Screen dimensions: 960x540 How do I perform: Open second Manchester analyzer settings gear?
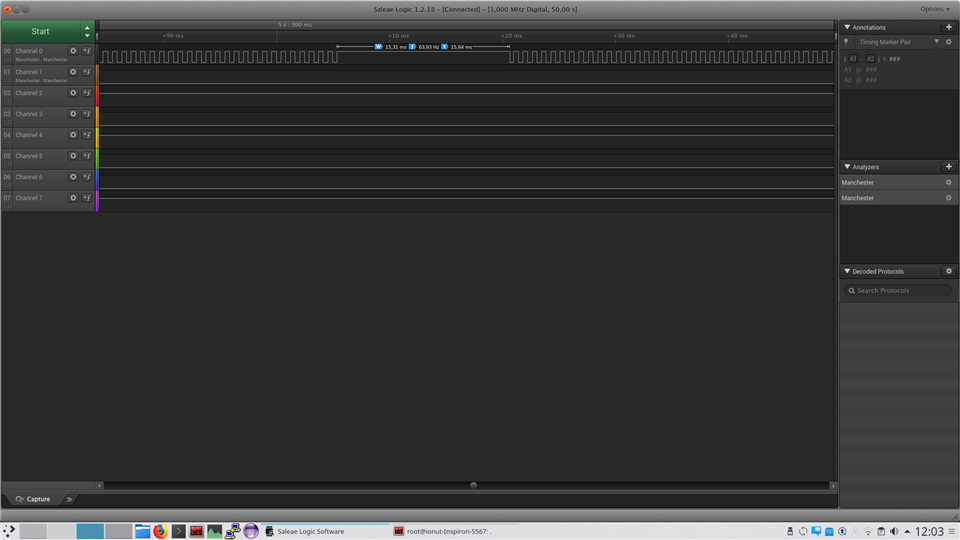click(x=948, y=198)
